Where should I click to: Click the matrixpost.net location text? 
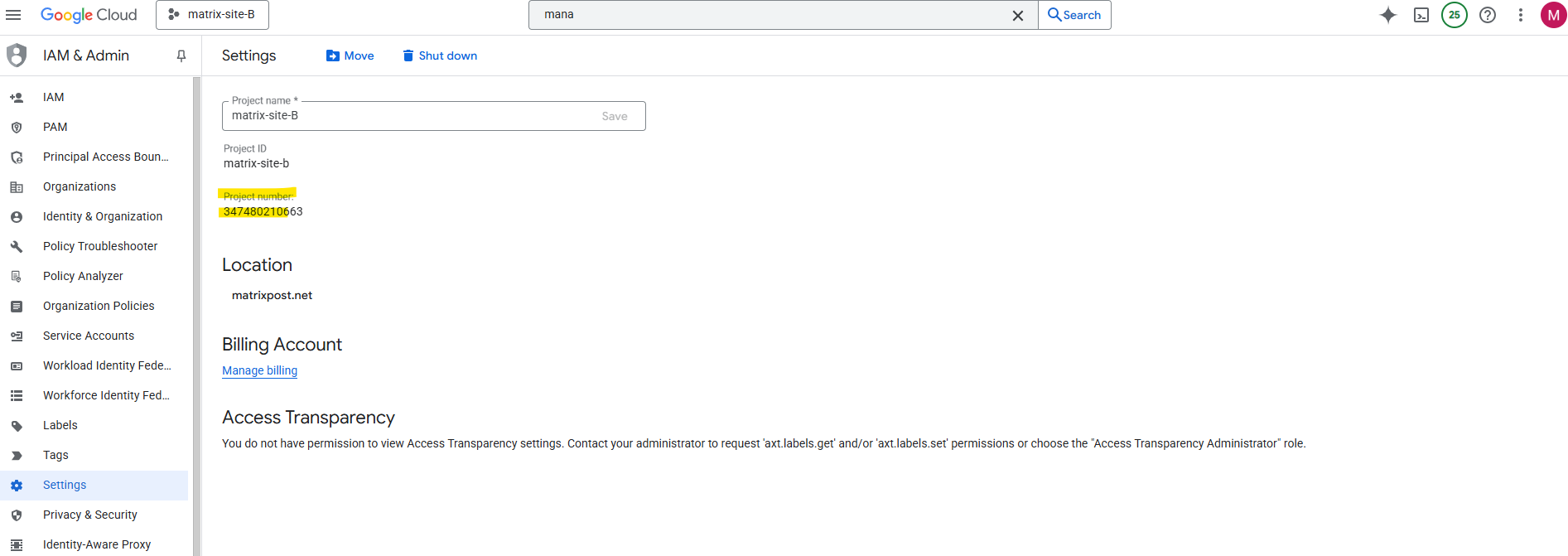[272, 295]
